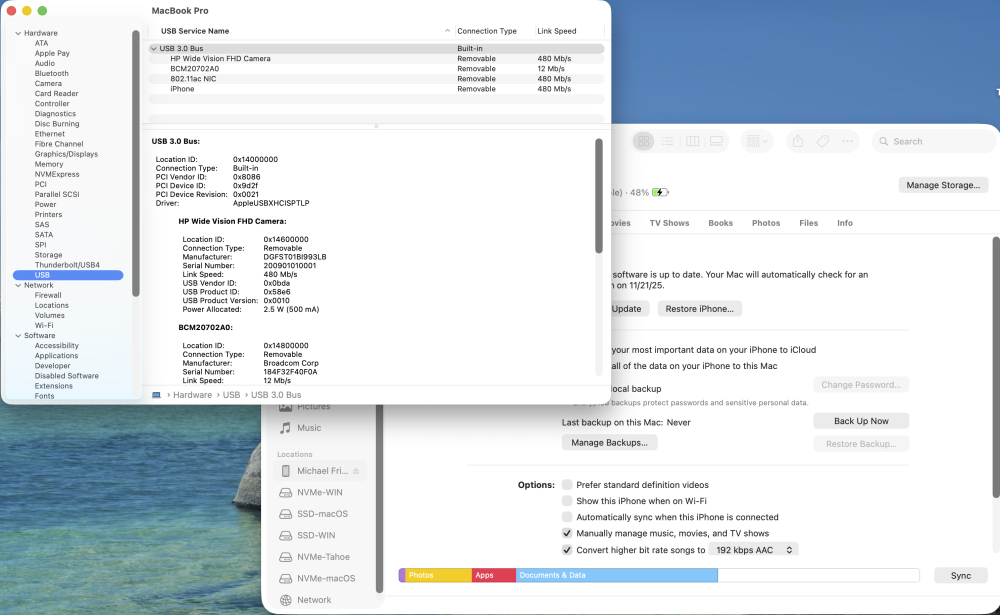Switch Finder to gallery view
Image resolution: width=1000 pixels, height=615 pixels.
(716, 141)
